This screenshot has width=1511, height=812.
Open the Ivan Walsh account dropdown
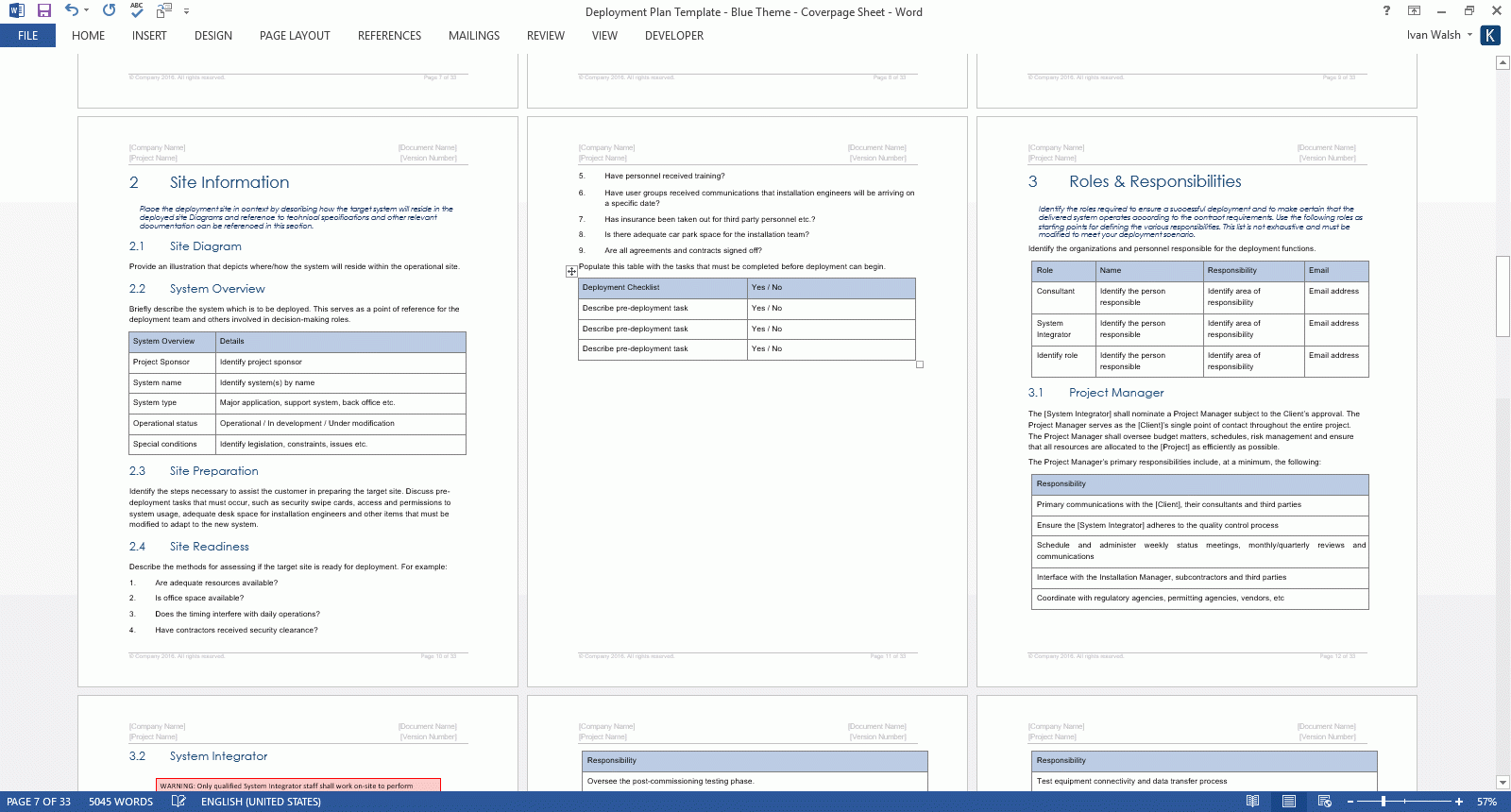pyautogui.click(x=1439, y=35)
